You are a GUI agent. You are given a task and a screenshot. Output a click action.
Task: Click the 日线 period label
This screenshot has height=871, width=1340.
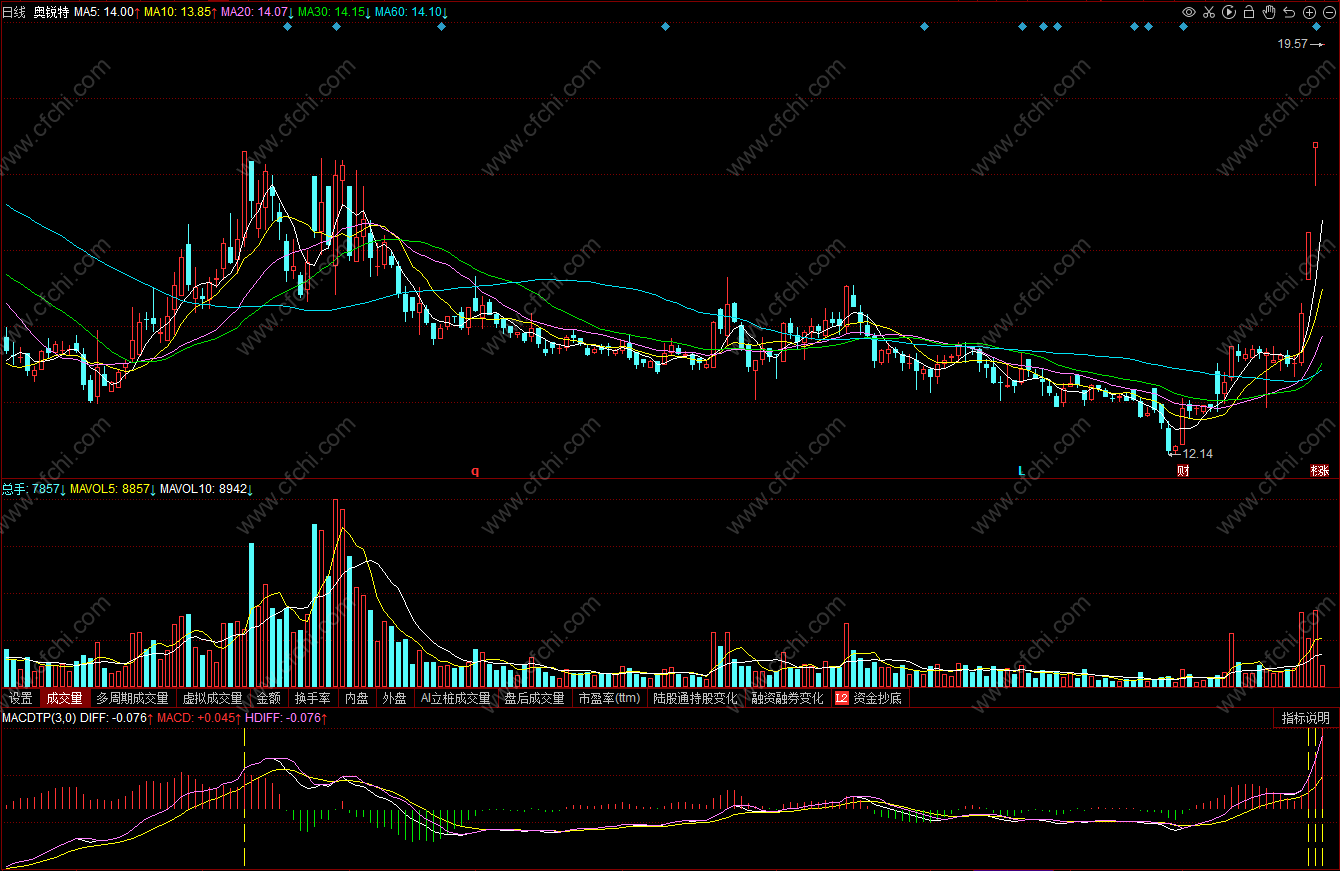click(x=13, y=12)
